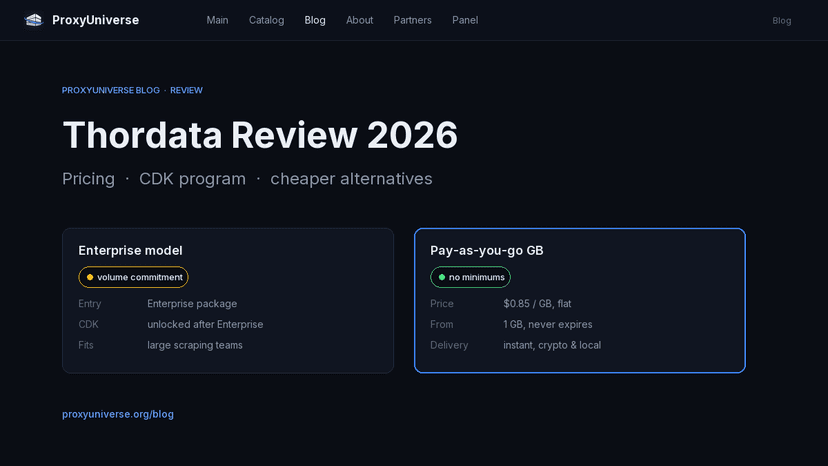The height and width of the screenshot is (466, 828).
Task: Click the Thordata Review 2026 title
Action: tap(260, 135)
